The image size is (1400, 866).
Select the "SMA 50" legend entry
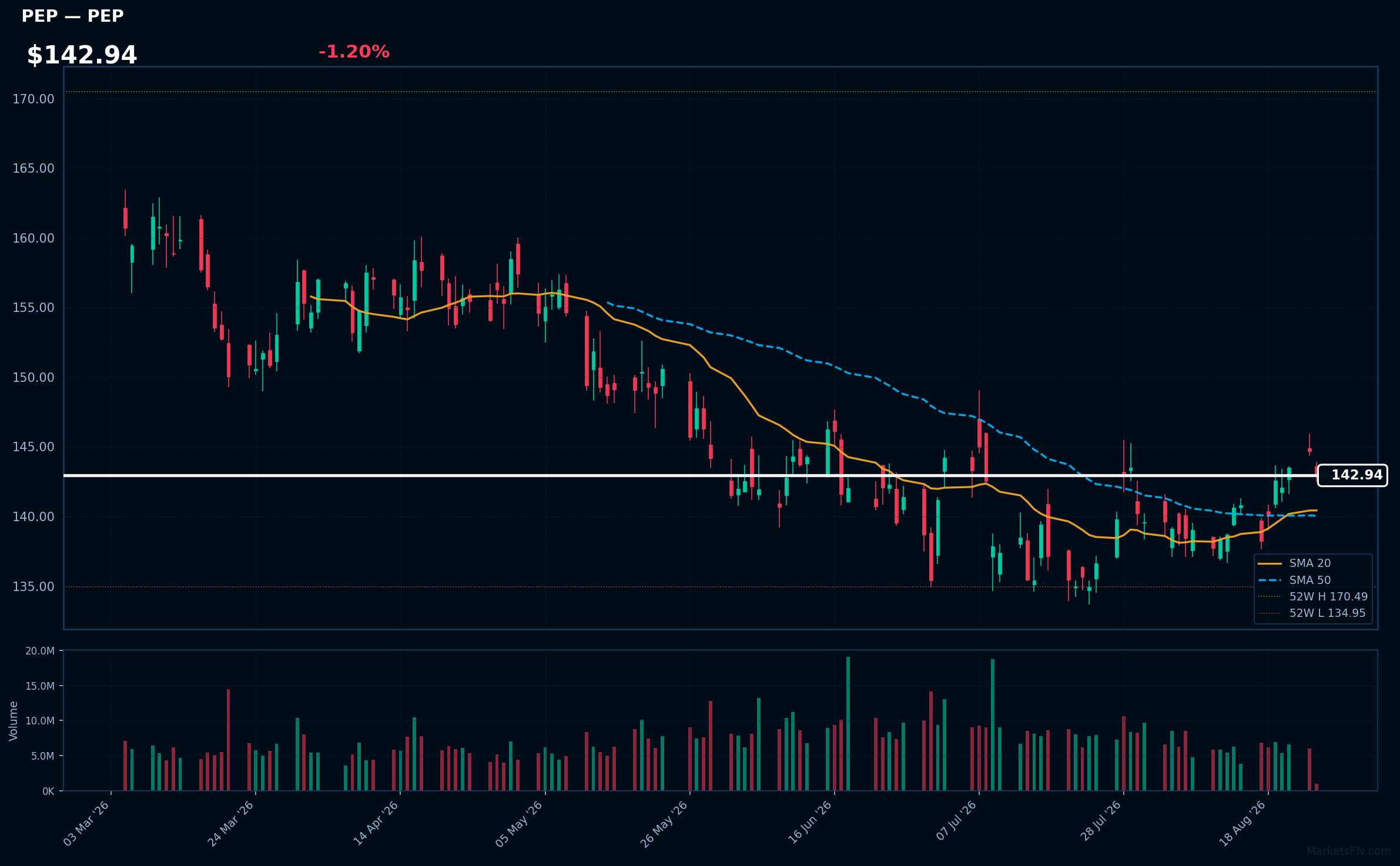(1294, 580)
